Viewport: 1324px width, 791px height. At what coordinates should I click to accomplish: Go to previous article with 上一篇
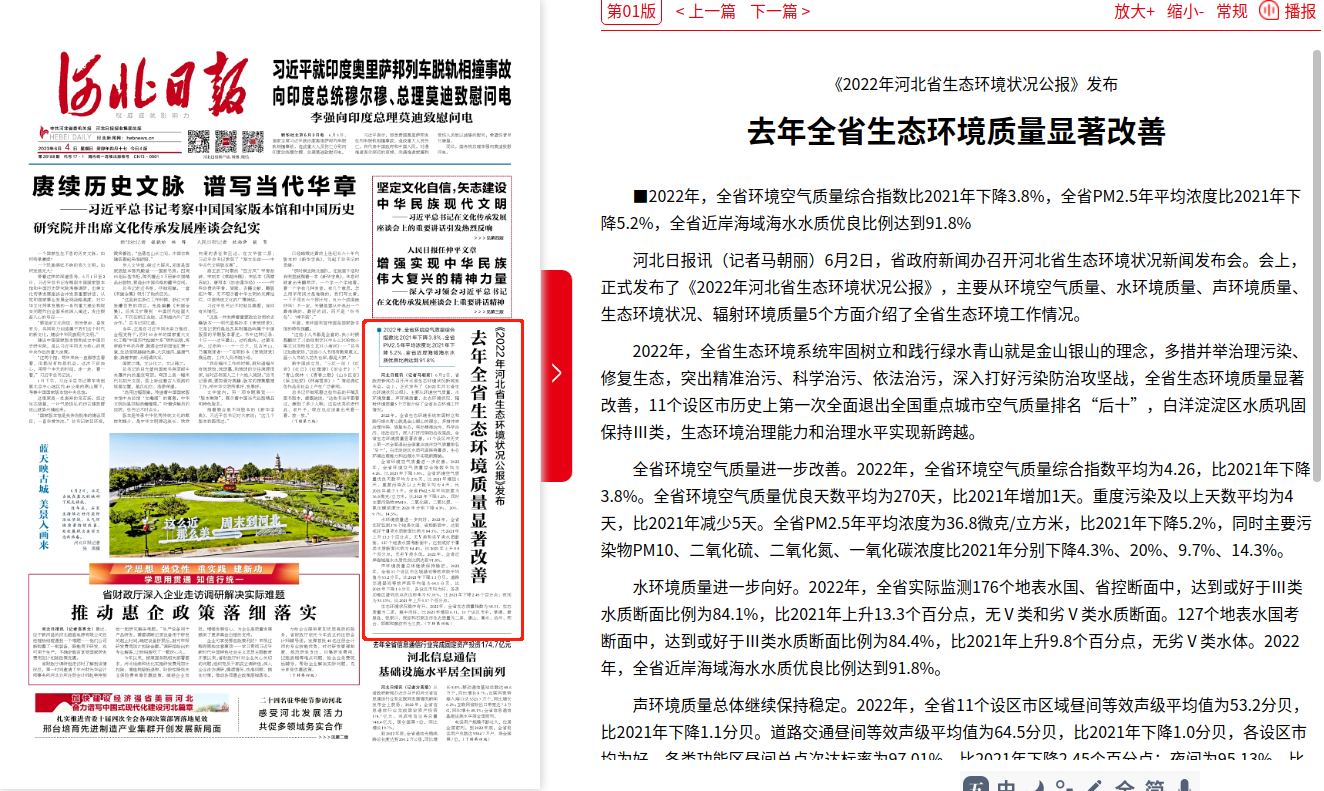click(x=705, y=11)
